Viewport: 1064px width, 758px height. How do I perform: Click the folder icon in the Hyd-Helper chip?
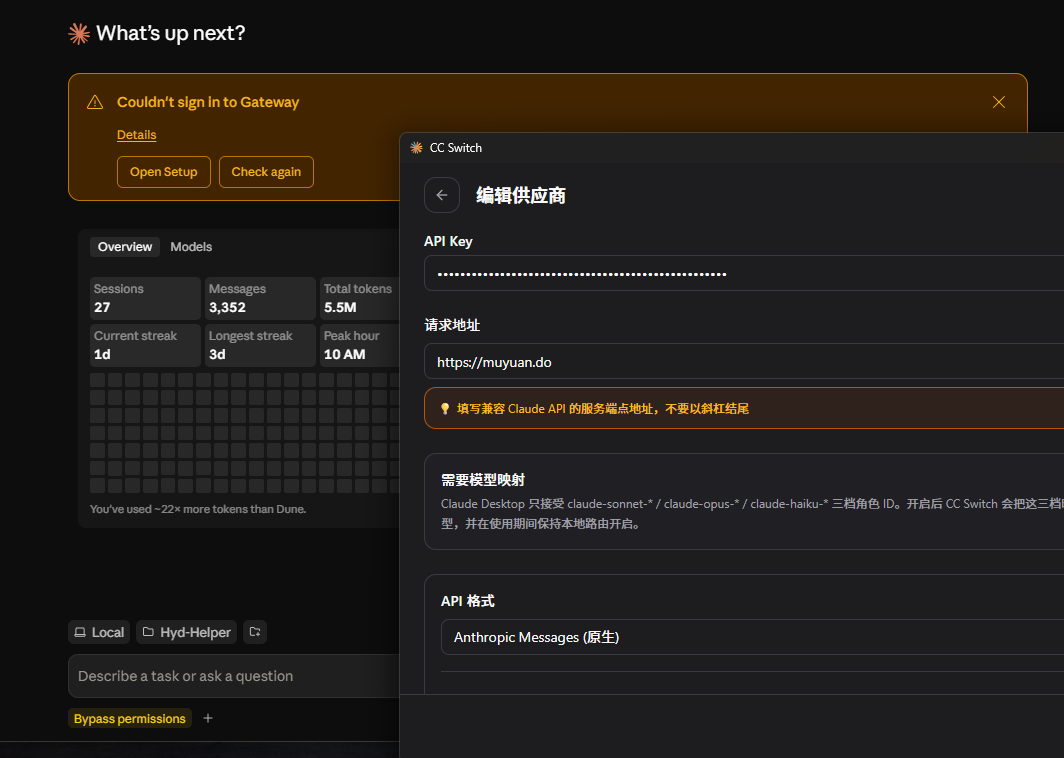[148, 632]
